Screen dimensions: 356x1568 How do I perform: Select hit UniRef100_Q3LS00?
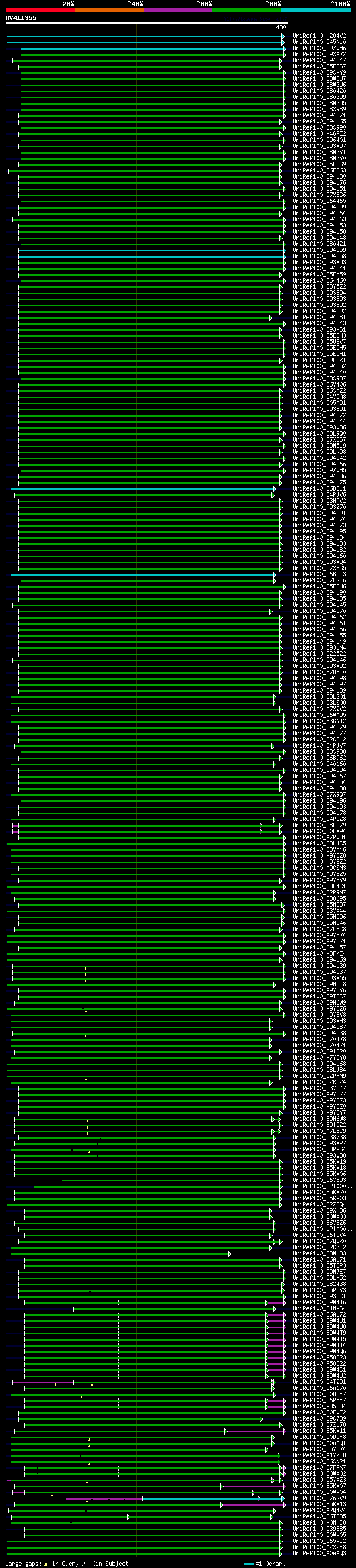pos(319,703)
